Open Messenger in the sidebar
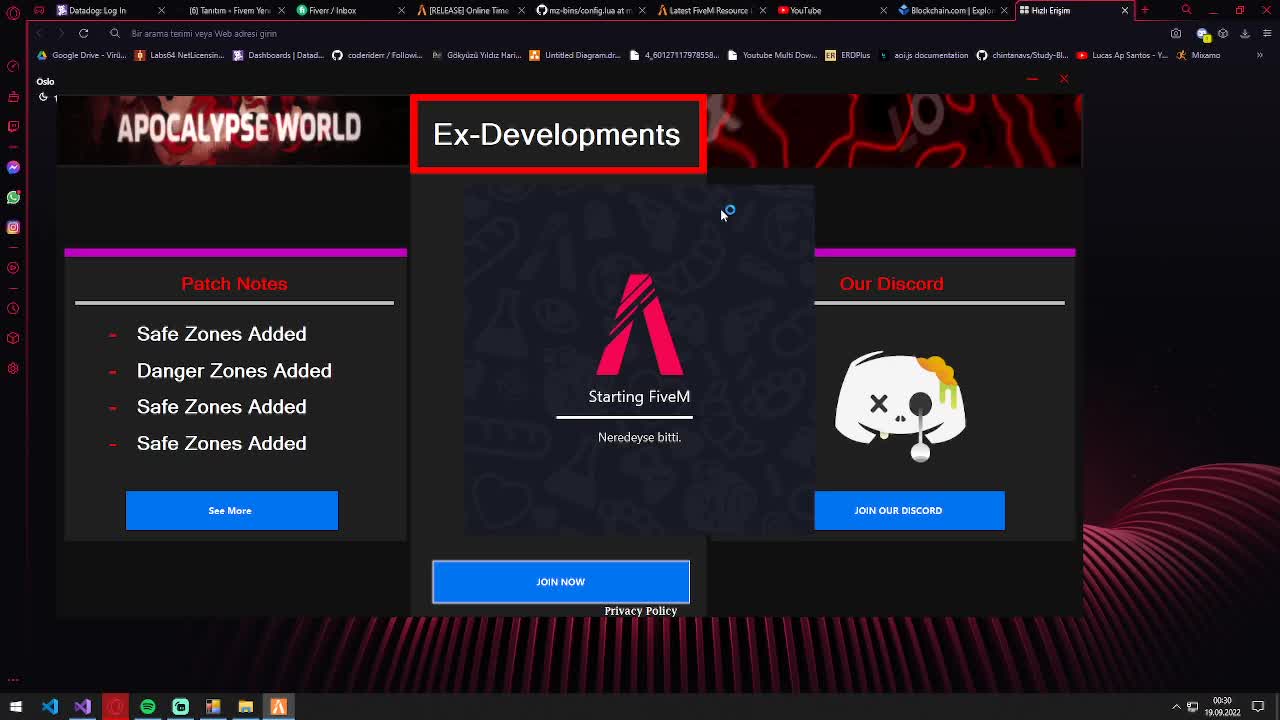Viewport: 1280px width, 720px height. pyautogui.click(x=12, y=167)
